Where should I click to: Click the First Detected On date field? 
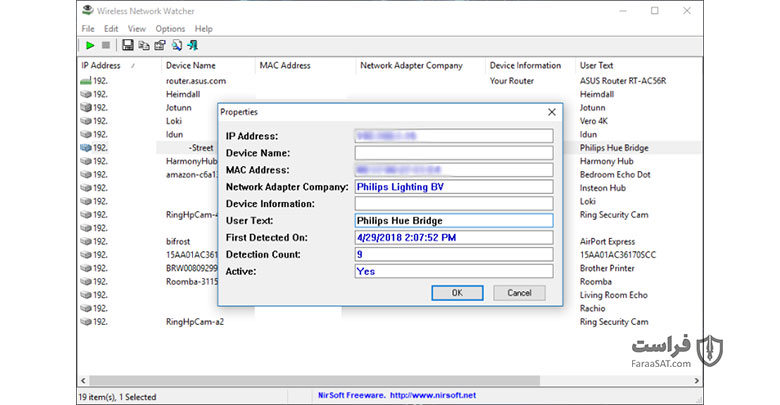(x=454, y=237)
